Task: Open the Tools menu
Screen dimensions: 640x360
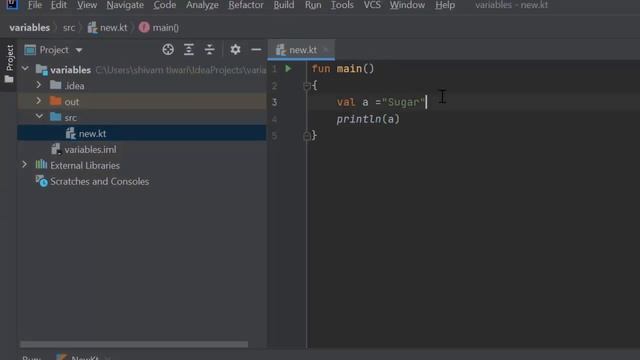Action: pyautogui.click(x=342, y=5)
